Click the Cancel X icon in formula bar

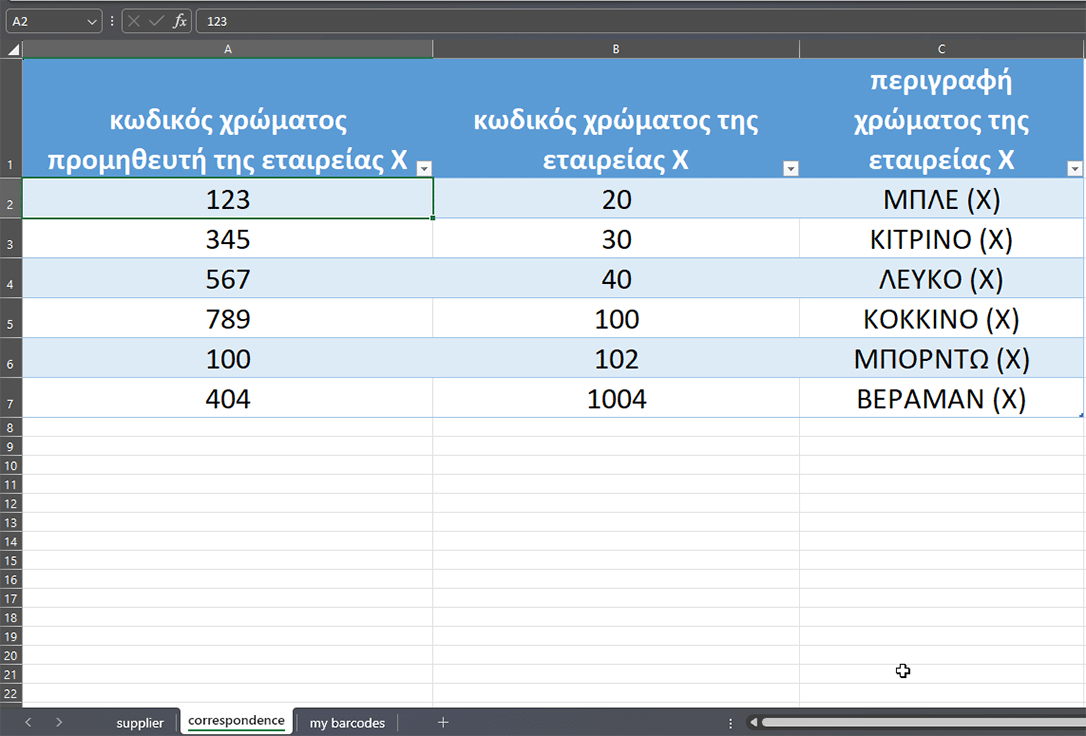(134, 21)
